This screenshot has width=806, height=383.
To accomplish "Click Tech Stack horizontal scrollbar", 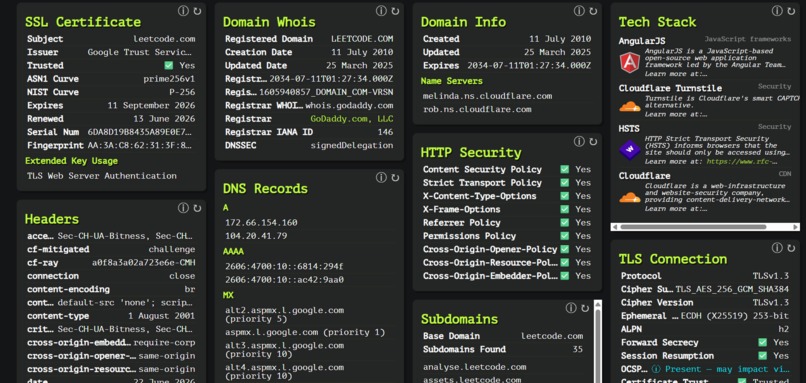I will click(693, 227).
